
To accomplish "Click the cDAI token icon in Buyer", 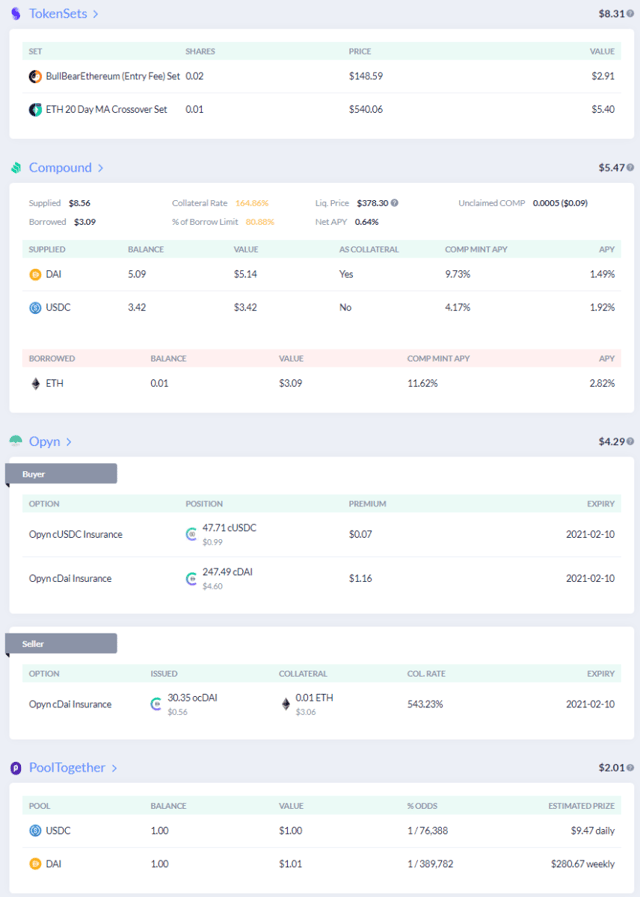I will (x=192, y=579).
